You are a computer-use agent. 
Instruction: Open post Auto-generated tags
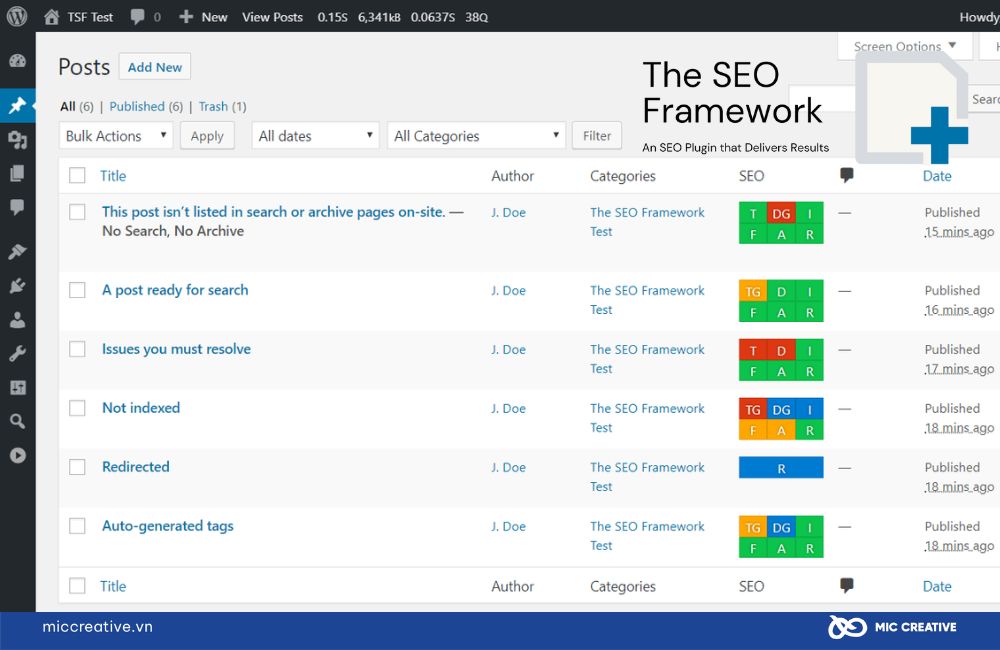pos(168,526)
